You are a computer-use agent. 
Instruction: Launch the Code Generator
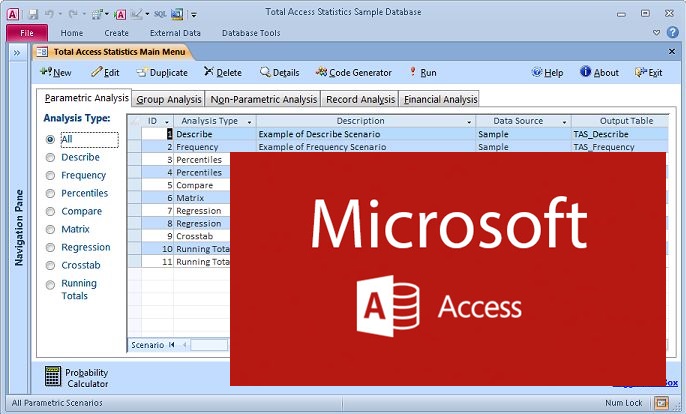point(354,72)
